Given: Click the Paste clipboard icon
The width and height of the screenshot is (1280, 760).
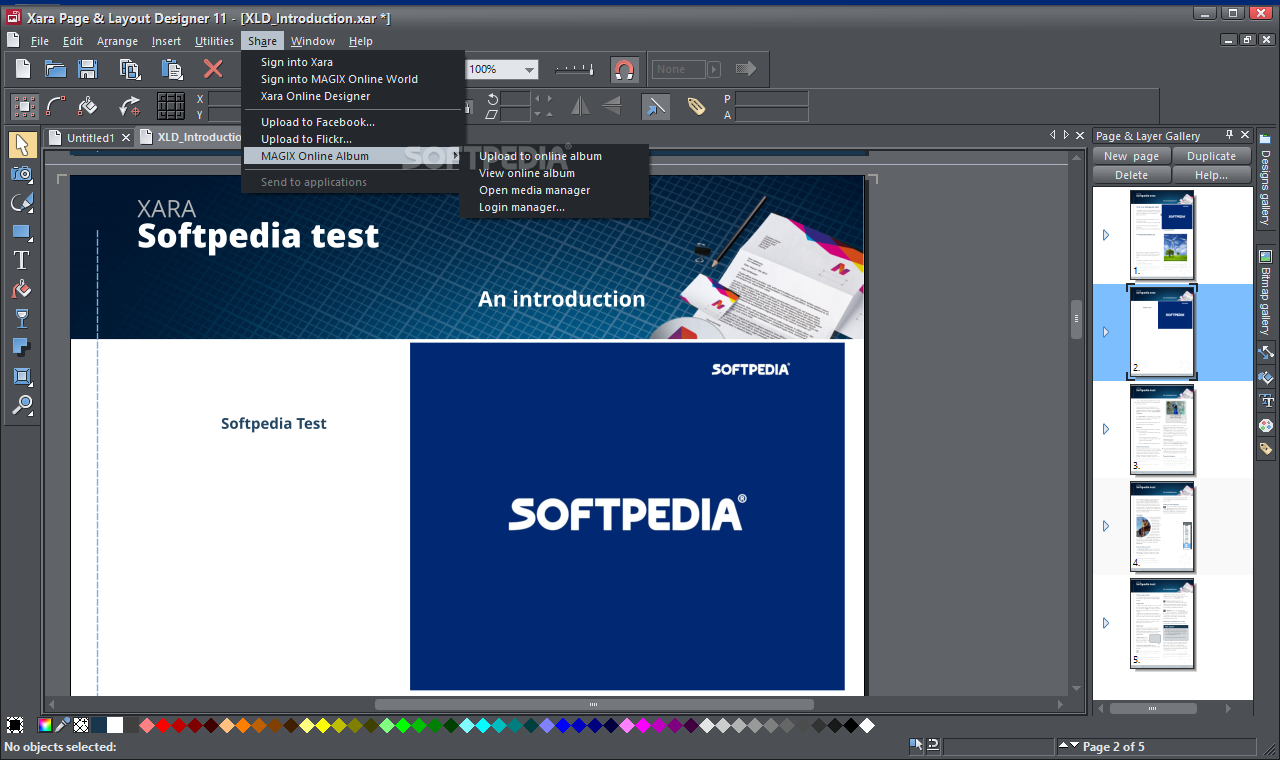Looking at the screenshot, I should coord(172,69).
